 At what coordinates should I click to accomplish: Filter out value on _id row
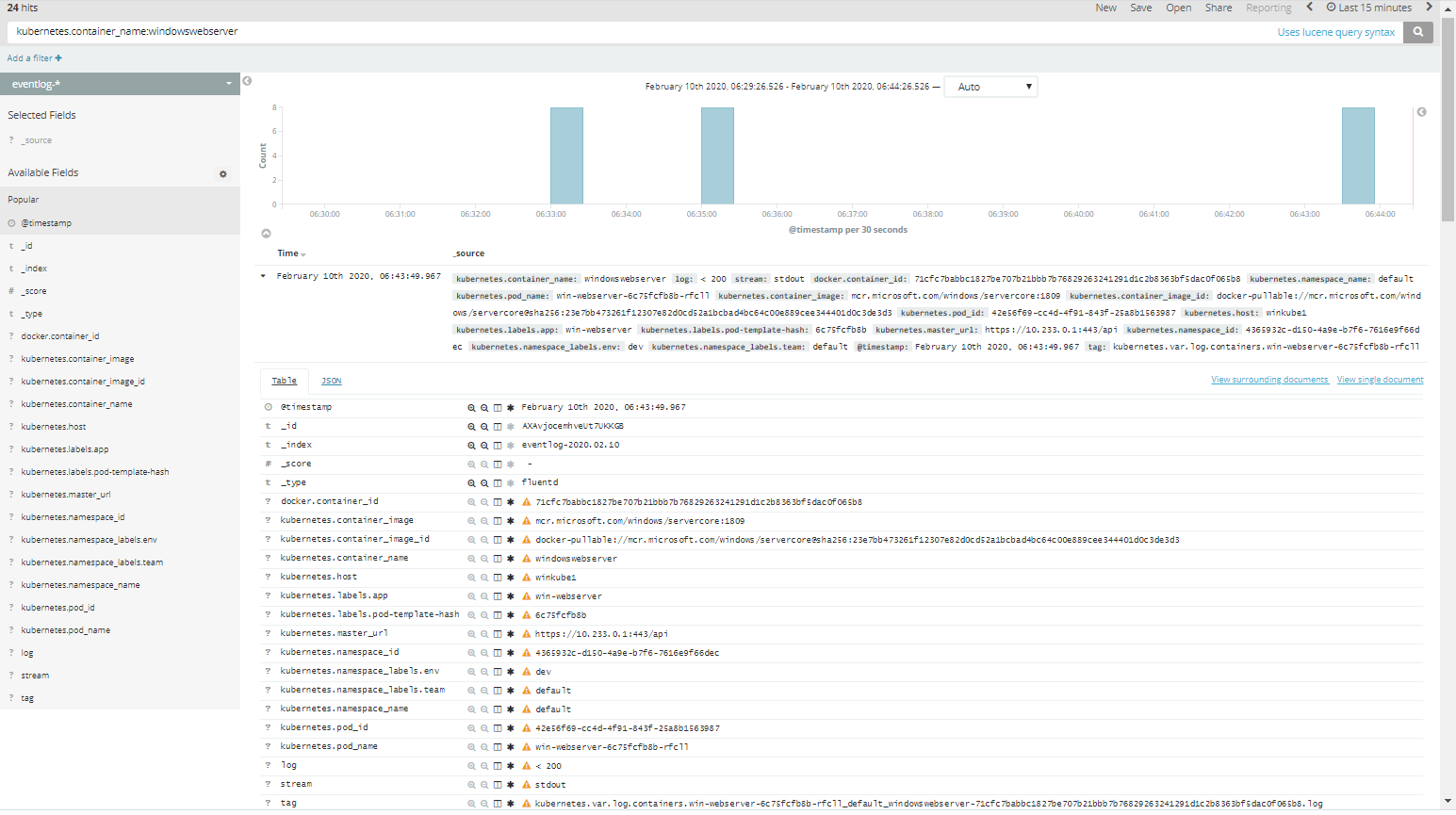click(484, 427)
